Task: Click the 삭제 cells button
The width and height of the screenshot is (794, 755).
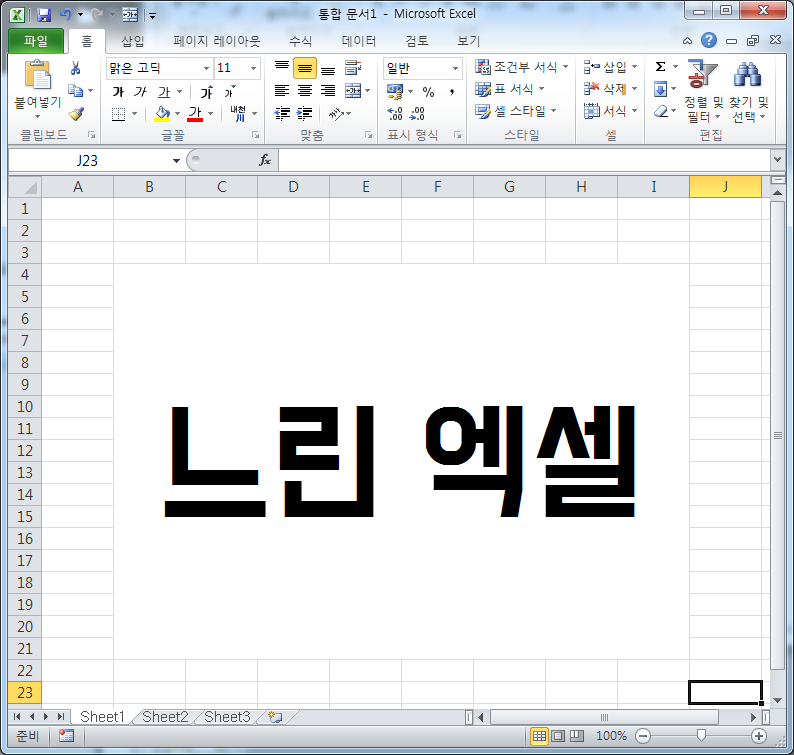Action: tap(610, 89)
